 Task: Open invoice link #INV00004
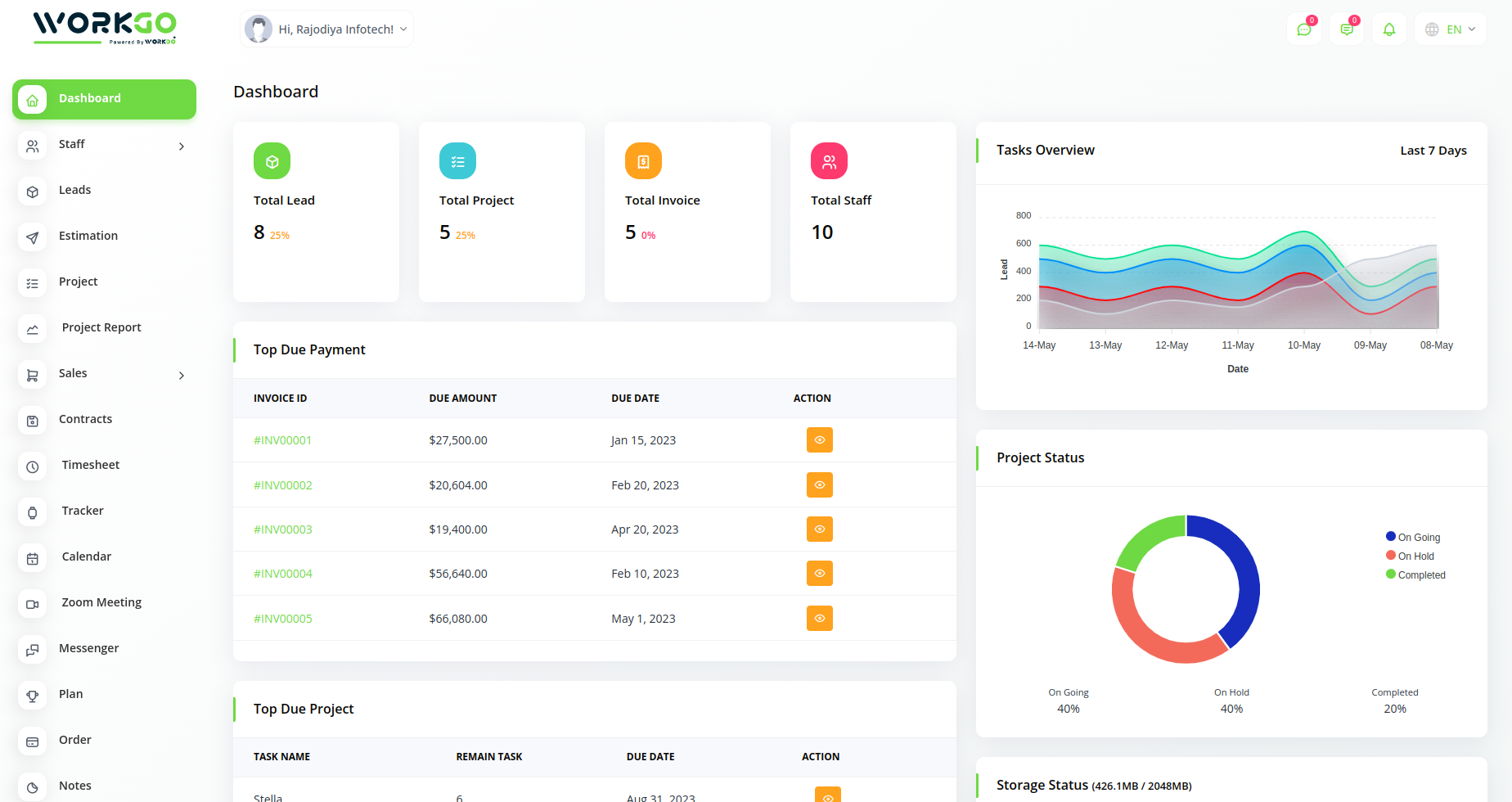283,574
